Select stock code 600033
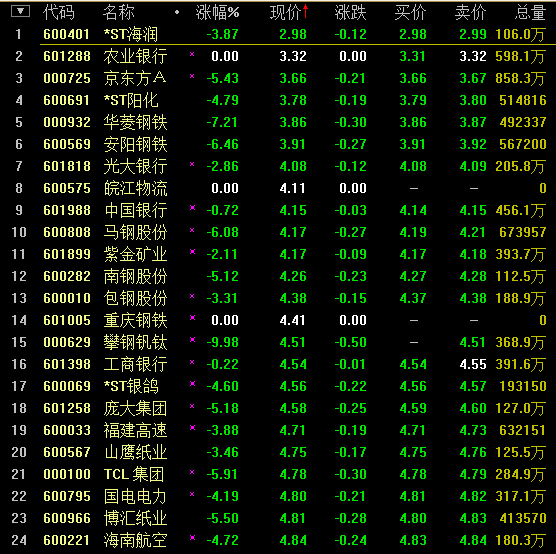 67,430
